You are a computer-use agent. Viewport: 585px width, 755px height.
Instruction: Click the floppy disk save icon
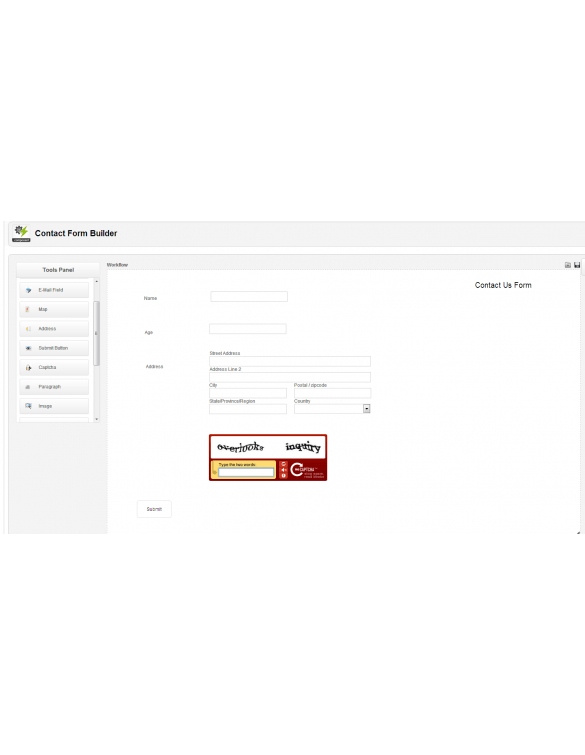[577, 265]
